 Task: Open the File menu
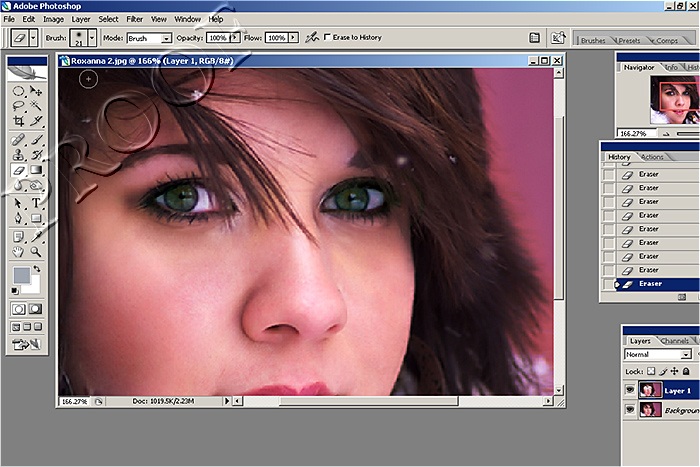[x=9, y=19]
